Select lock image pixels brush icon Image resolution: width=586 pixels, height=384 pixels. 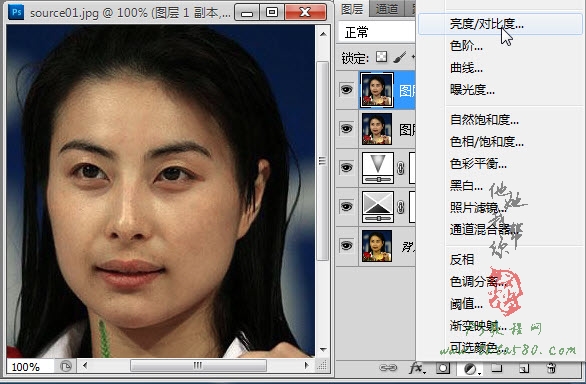pyautogui.click(x=400, y=57)
